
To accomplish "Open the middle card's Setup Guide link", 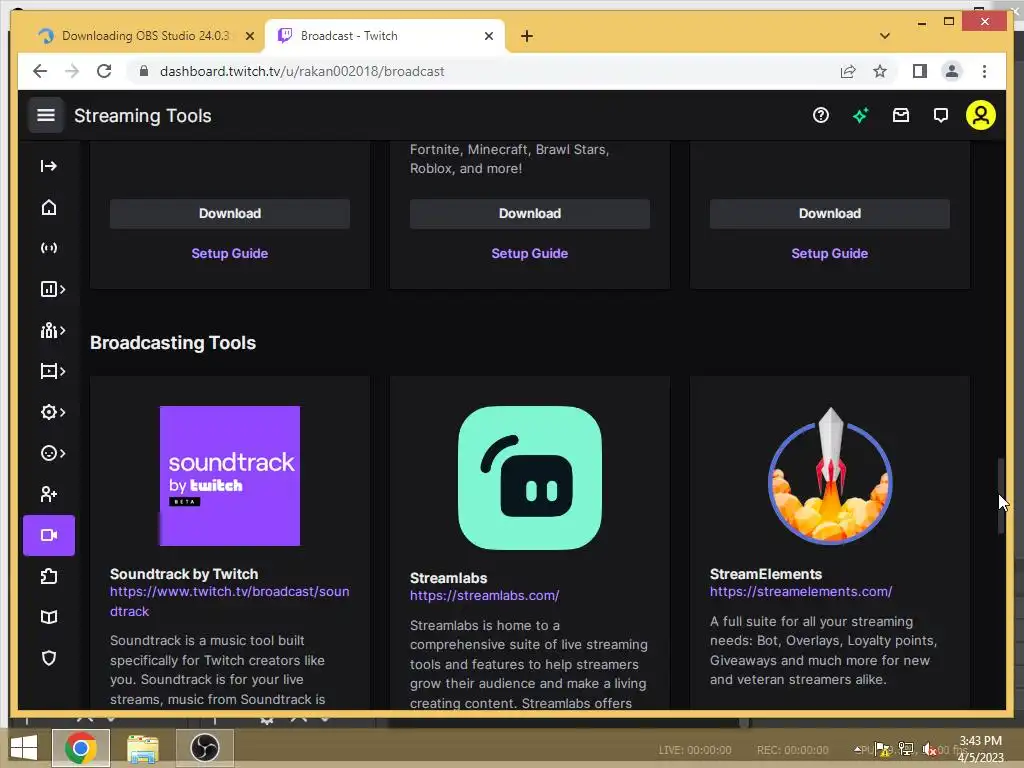I will click(x=530, y=253).
